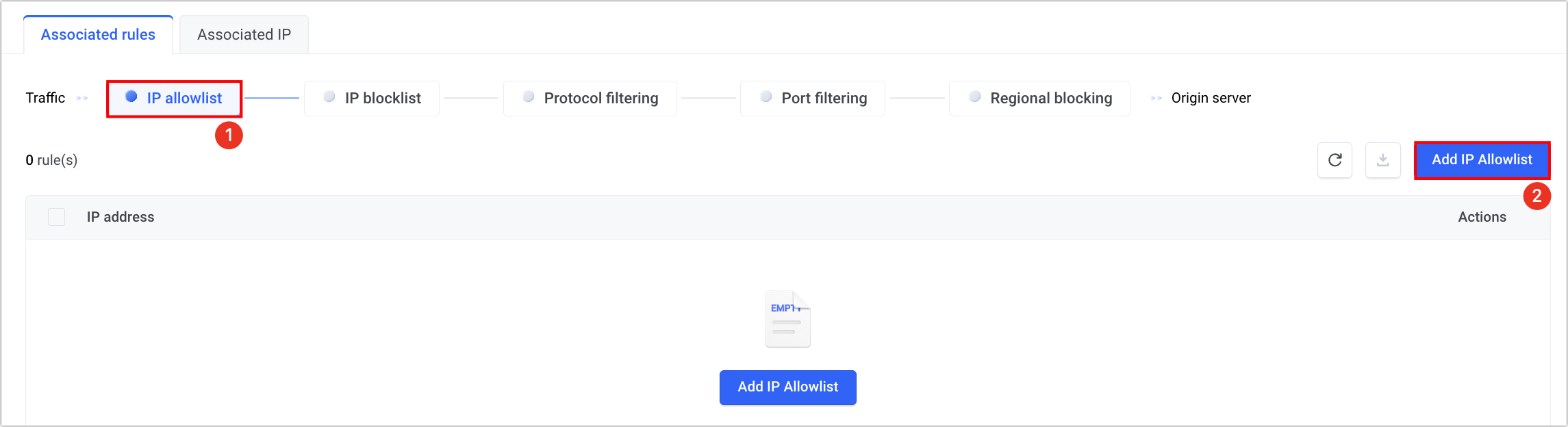Screen dimensions: 1568x427
Task: Click the Origin server label
Action: [x=1211, y=99]
